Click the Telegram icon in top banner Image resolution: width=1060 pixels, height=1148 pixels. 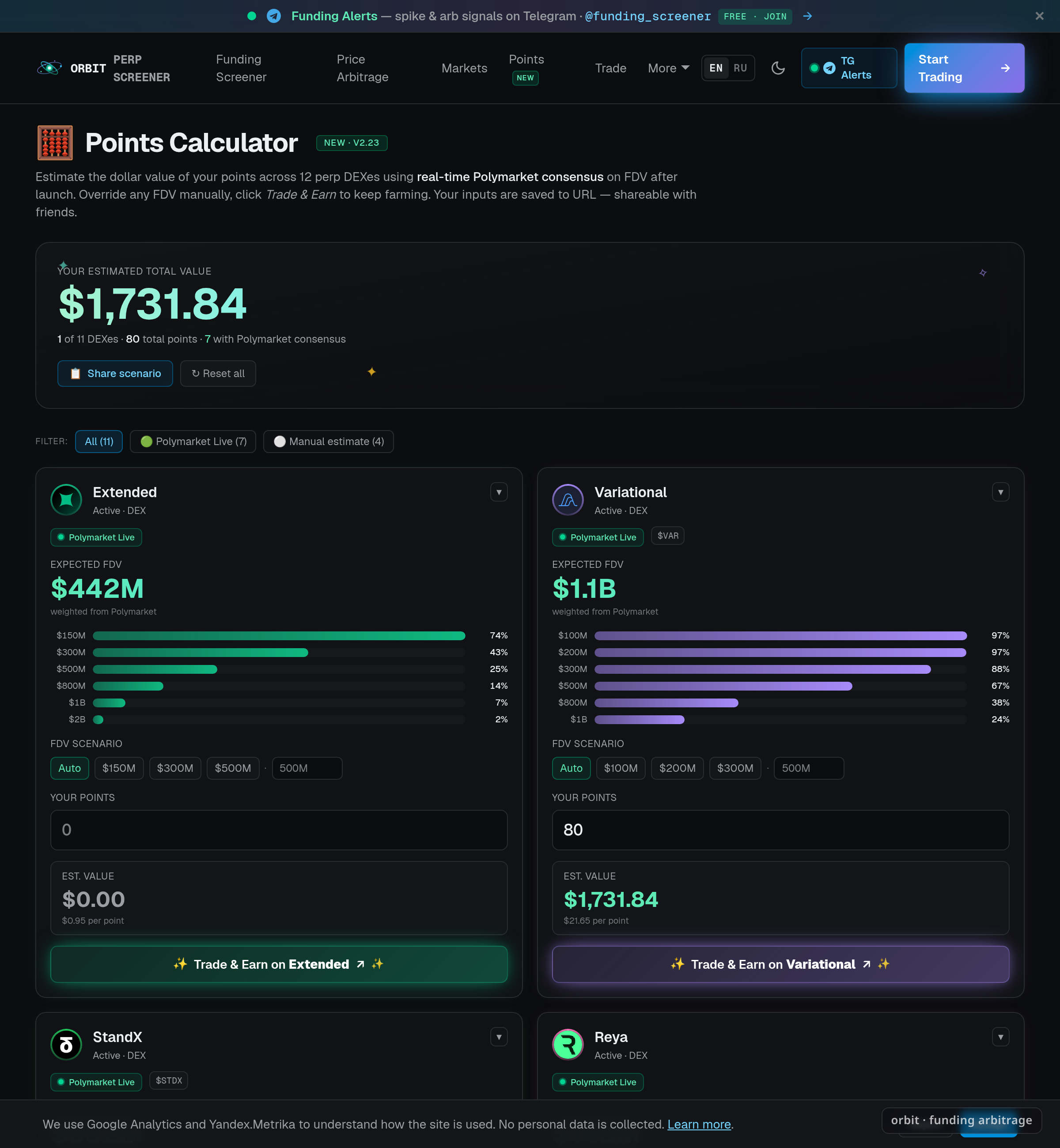click(x=273, y=16)
